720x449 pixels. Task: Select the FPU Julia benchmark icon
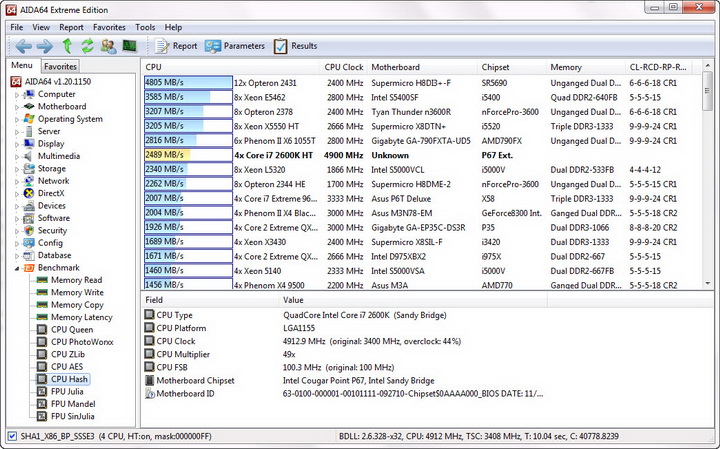pyautogui.click(x=42, y=392)
